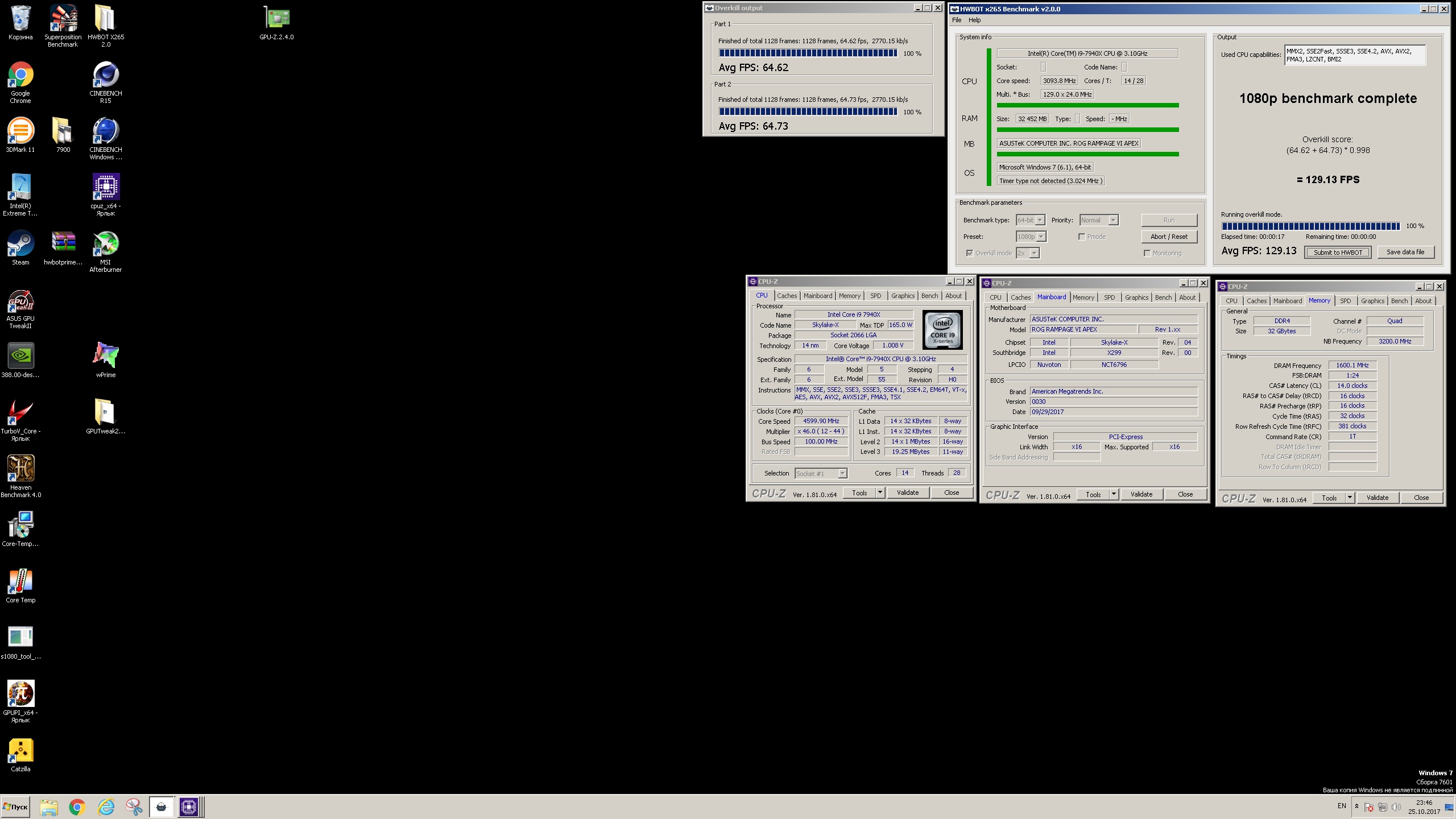The image size is (1456, 819).
Task: Click Validate in the CPU-Z CPU window
Action: click(908, 493)
